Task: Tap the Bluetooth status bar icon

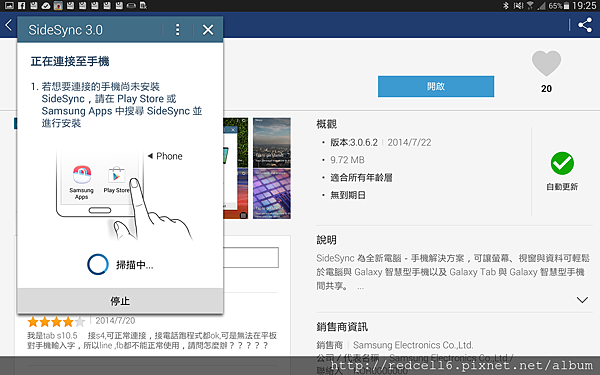Action: coord(505,5)
